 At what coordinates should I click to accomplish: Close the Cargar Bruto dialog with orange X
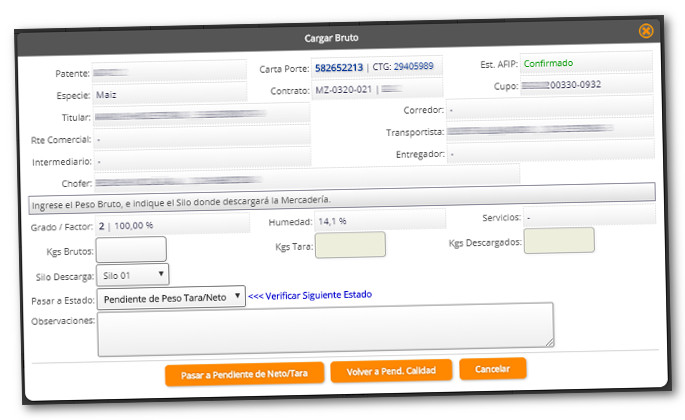(x=646, y=31)
